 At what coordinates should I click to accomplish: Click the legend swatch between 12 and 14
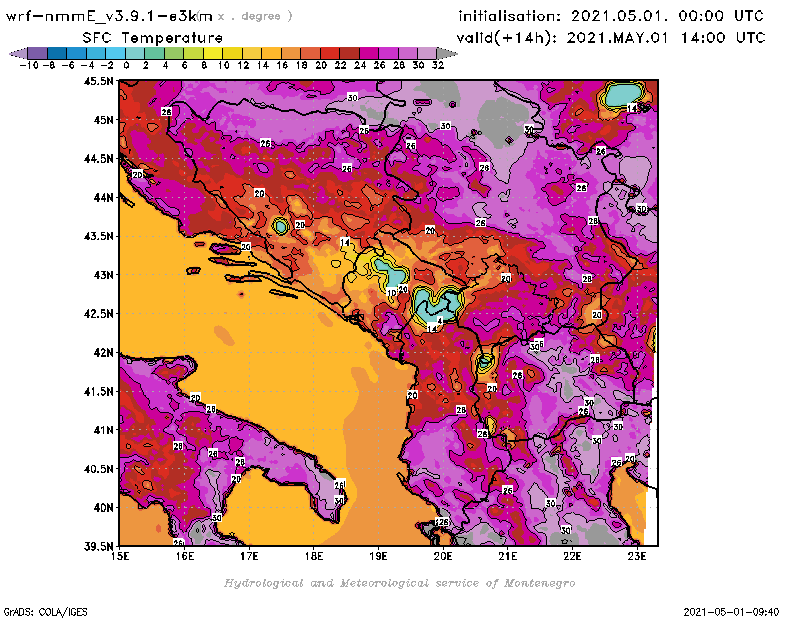[252, 53]
